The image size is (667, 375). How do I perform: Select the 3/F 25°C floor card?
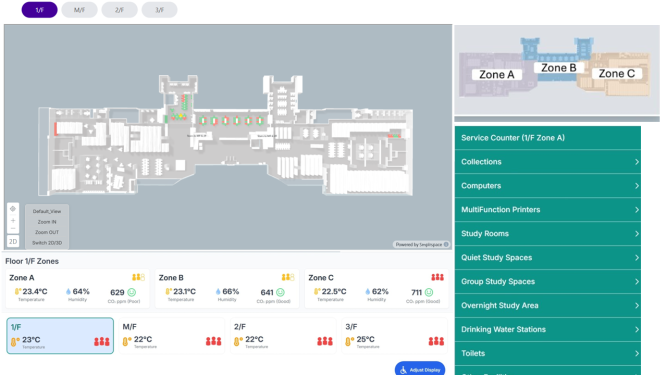pyautogui.click(x=394, y=336)
